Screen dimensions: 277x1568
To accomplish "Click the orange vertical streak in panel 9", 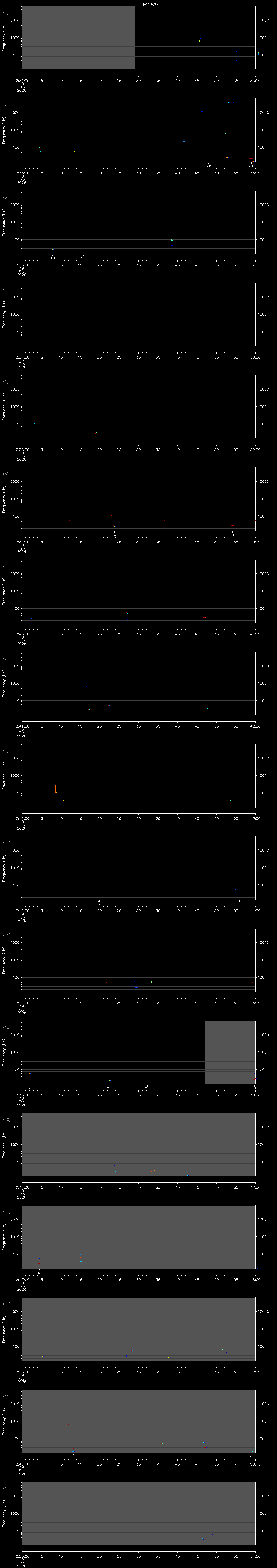I will tap(55, 787).
